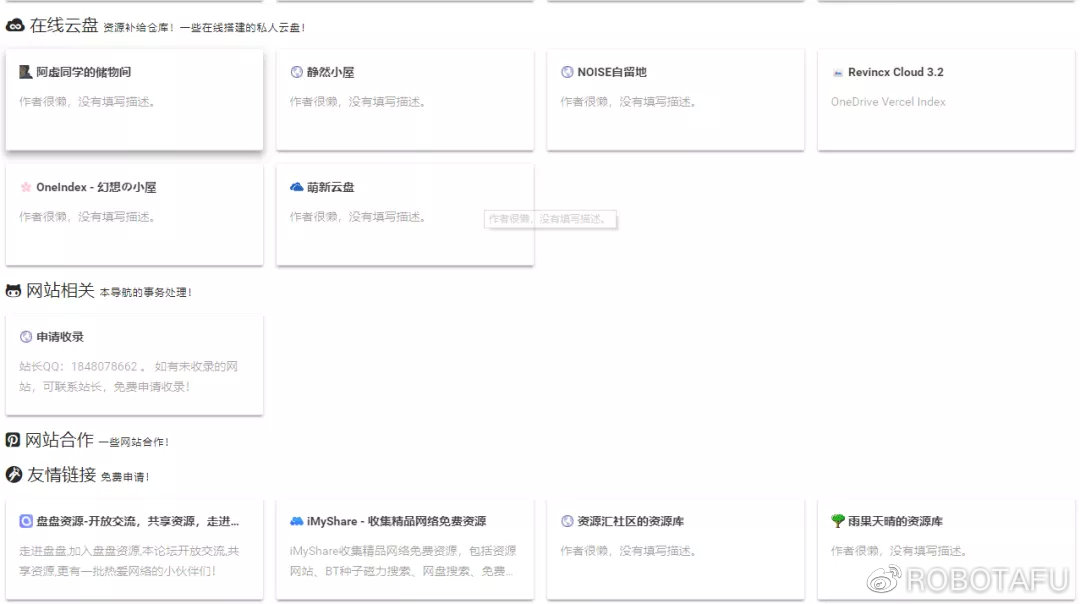Click the 盘盘资源 blue square icon
This screenshot has height=604, width=1080.
[x=25, y=521]
